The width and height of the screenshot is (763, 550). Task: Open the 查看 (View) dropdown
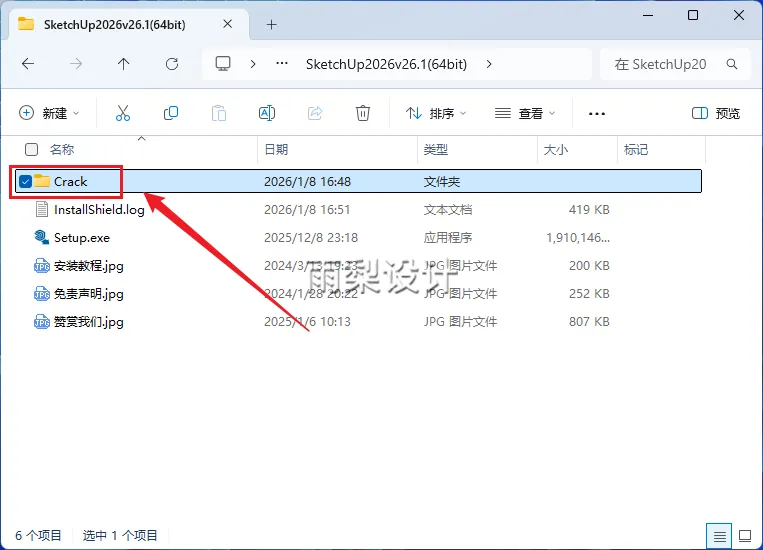525,113
